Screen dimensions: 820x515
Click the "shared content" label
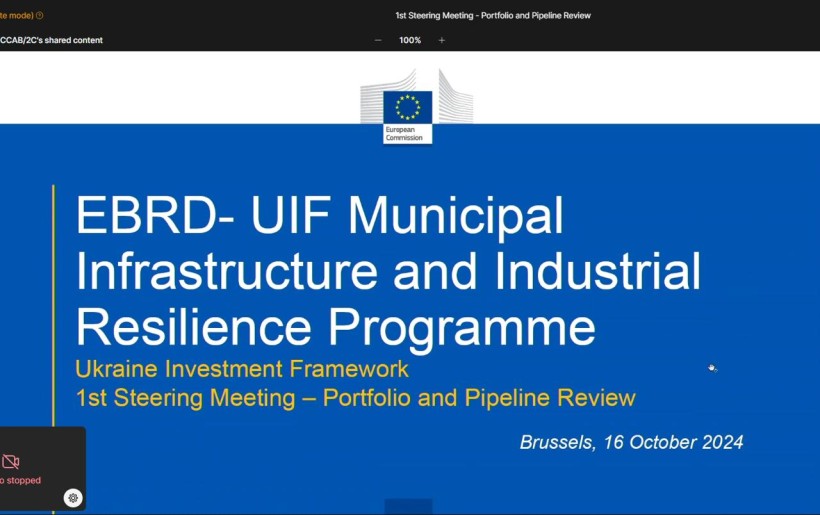pyautogui.click(x=51, y=40)
